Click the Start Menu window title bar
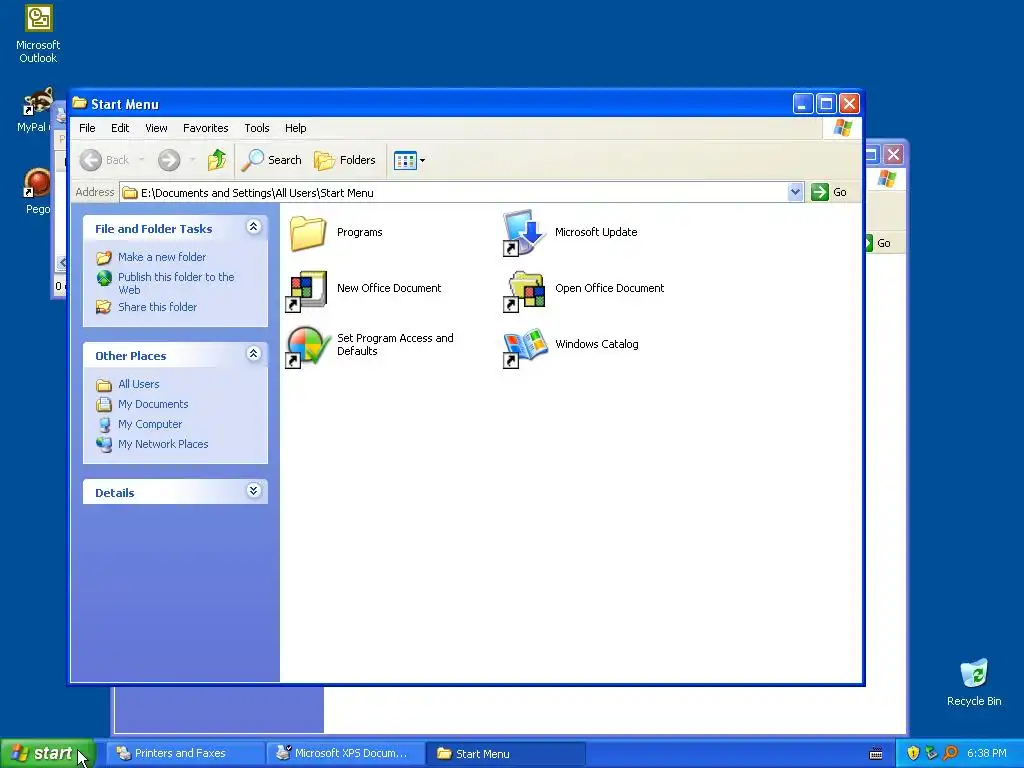The width and height of the screenshot is (1024, 768). point(431,104)
